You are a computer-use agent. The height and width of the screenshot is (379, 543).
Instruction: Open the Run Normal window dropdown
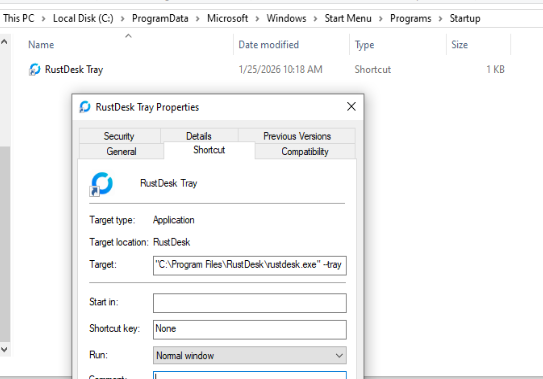(x=250, y=355)
